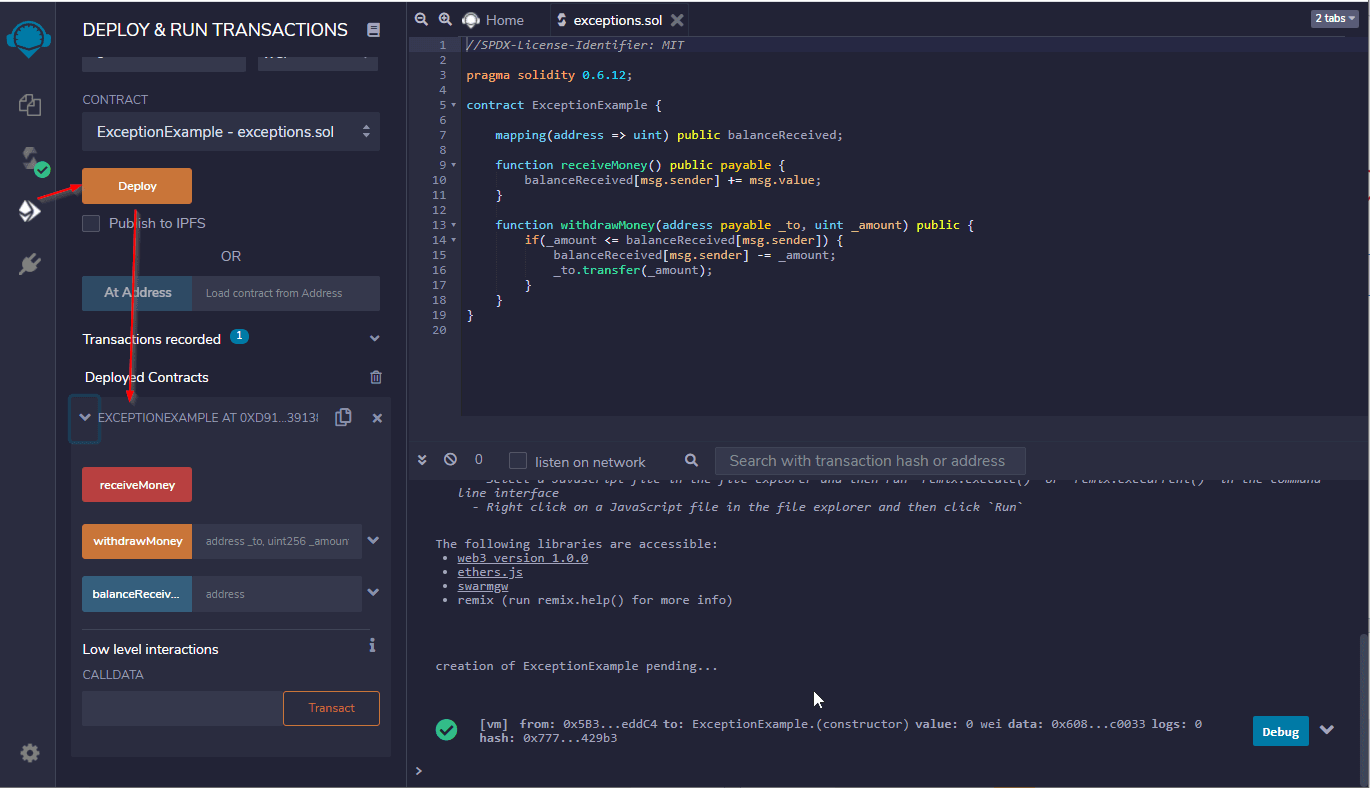Click the terminal command prompt line

(888, 771)
